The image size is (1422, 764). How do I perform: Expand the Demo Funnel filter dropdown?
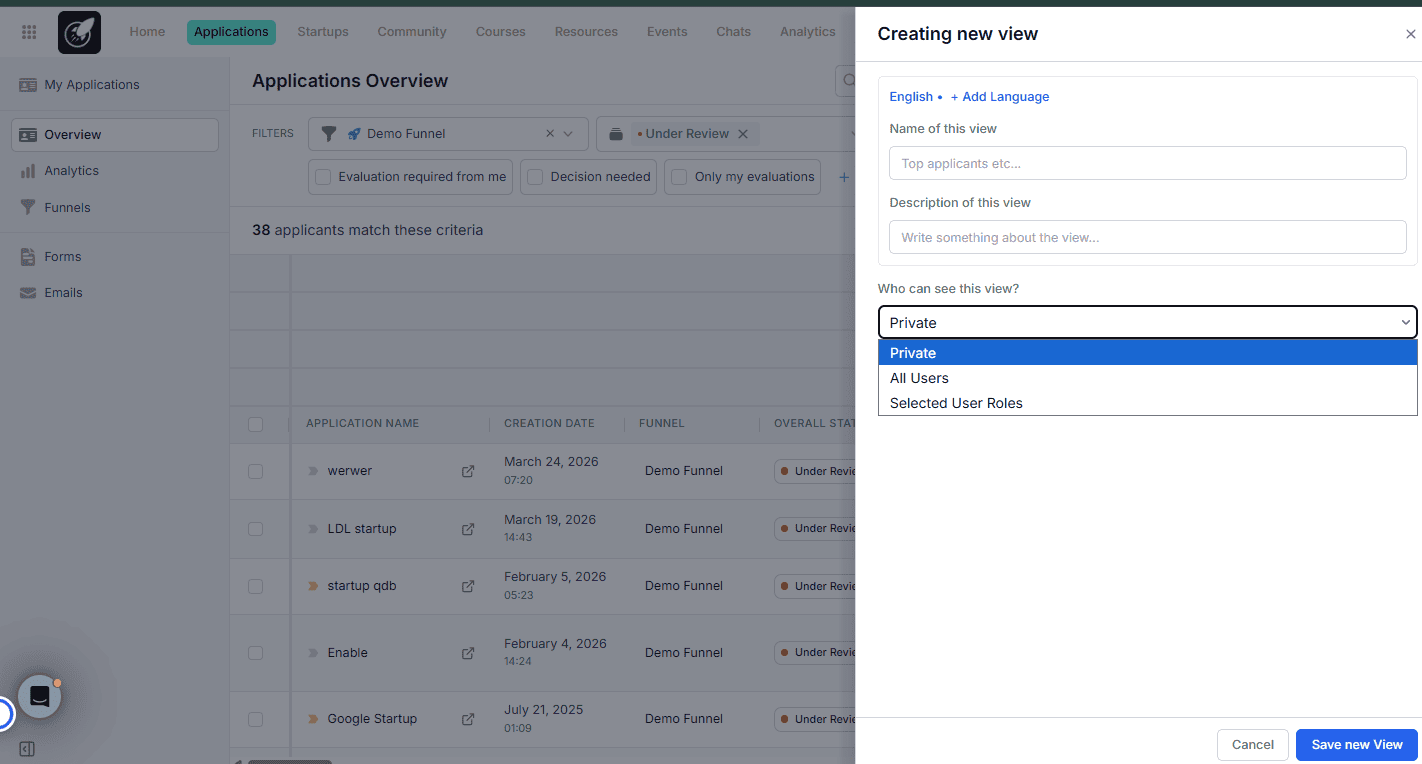point(569,134)
